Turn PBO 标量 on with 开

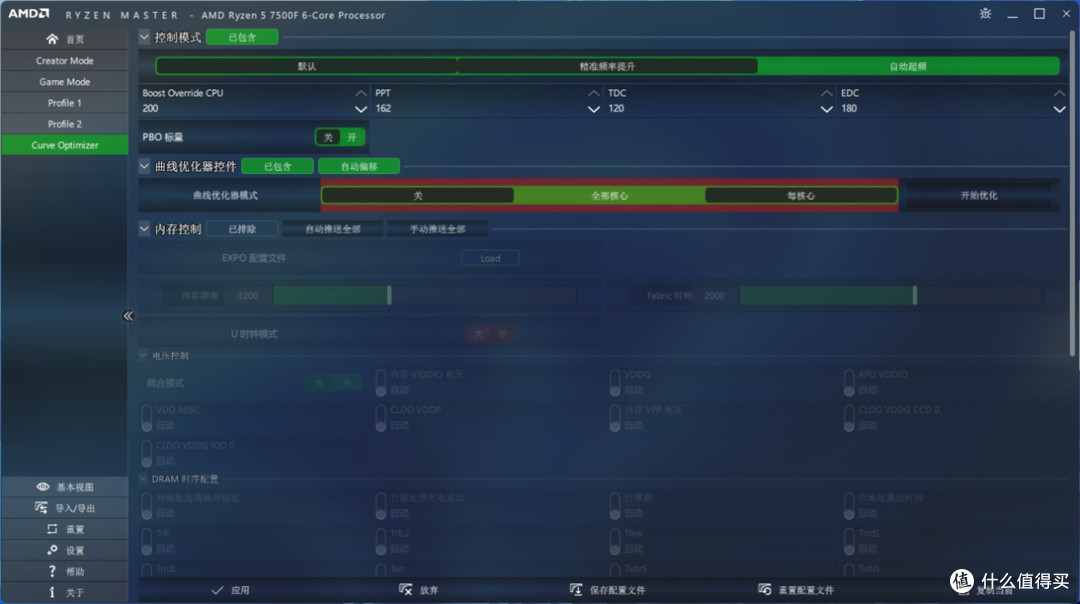352,137
